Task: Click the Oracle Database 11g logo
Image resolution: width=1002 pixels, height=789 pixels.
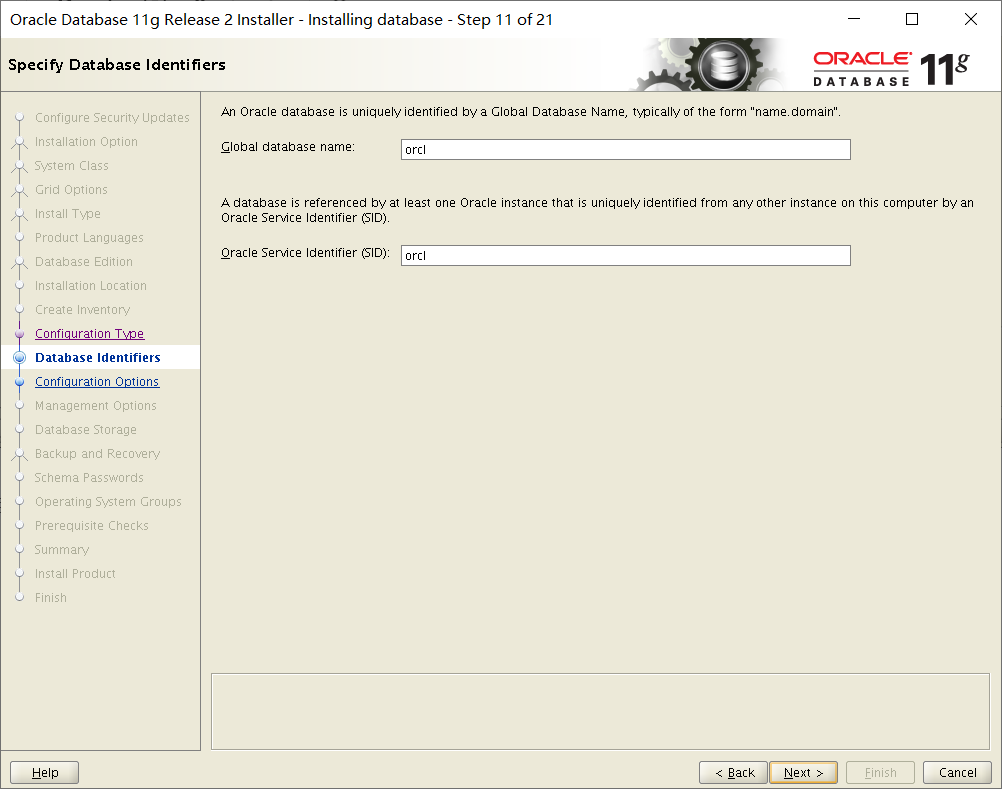Action: 891,68
